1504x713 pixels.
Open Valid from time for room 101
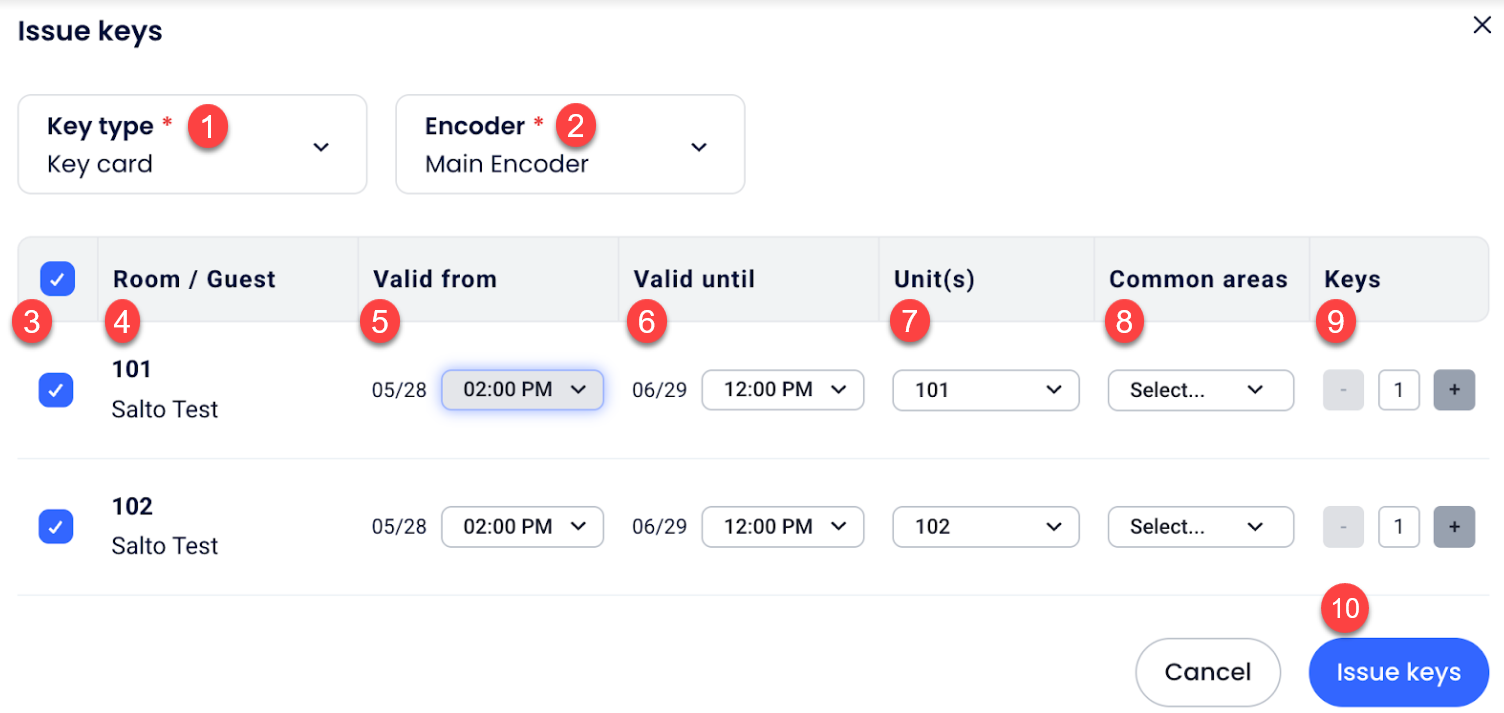(522, 390)
